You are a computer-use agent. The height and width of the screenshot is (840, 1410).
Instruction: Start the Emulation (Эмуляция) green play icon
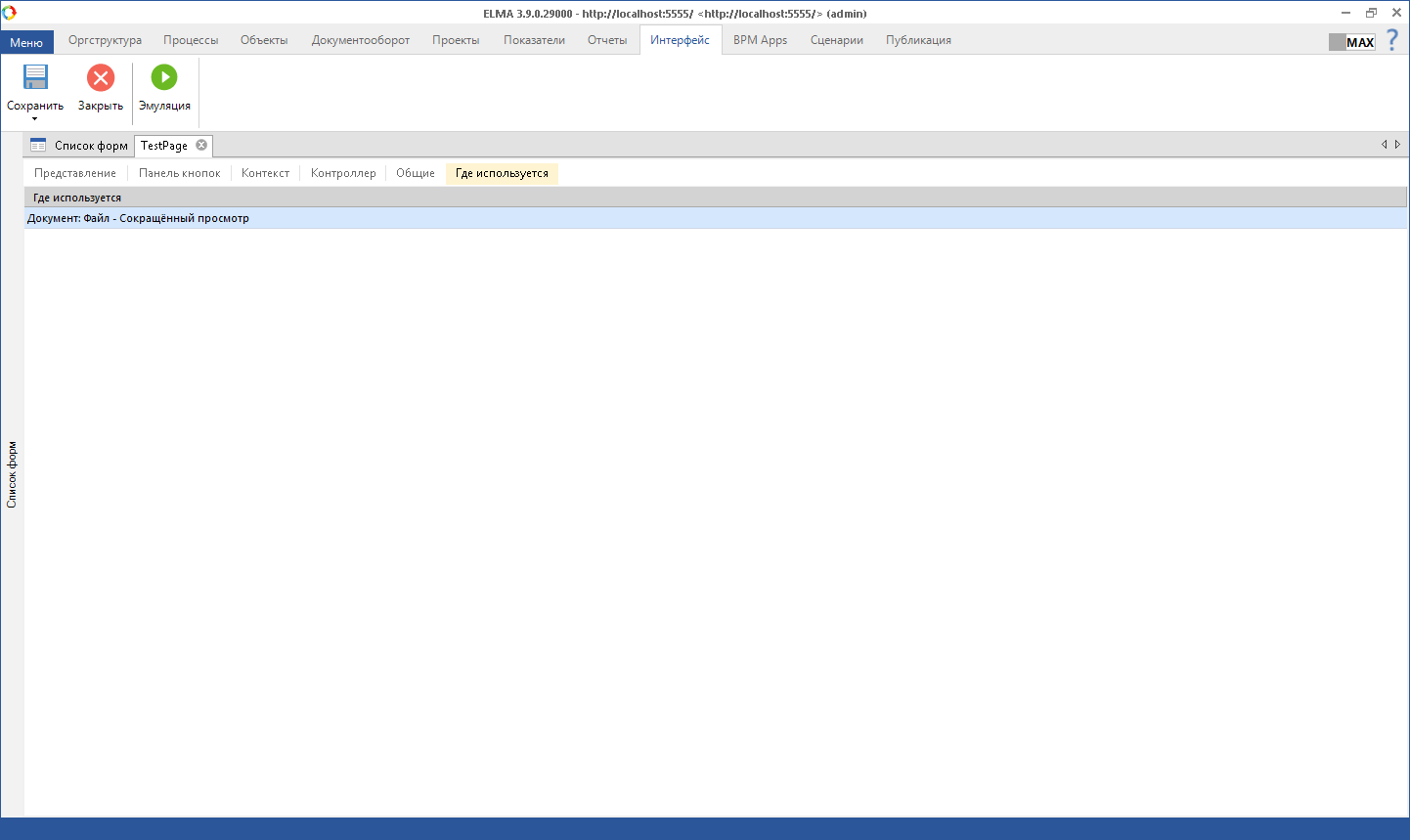(x=164, y=78)
